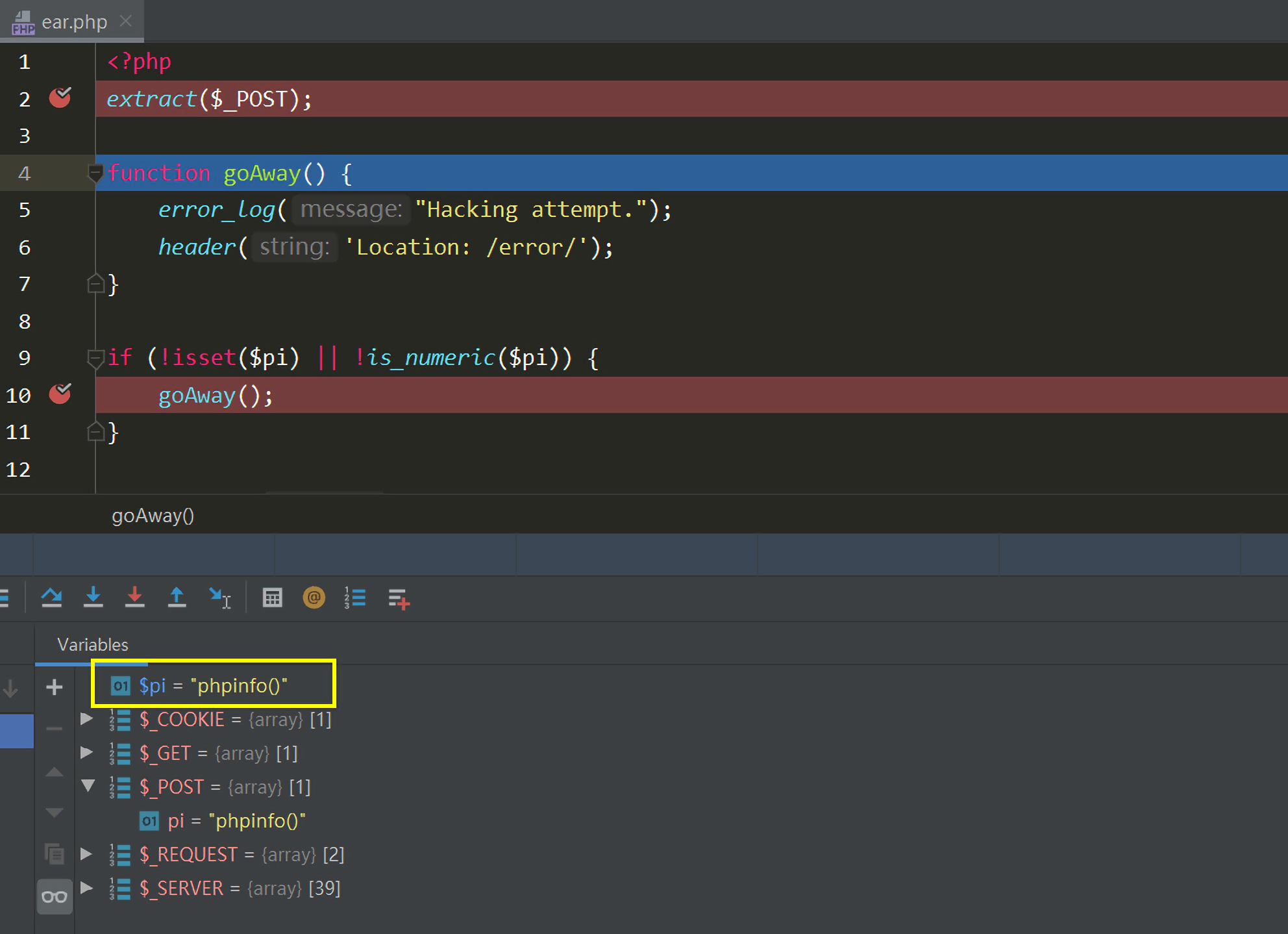
Task: Click the fold end marker on line 11
Action: [95, 432]
